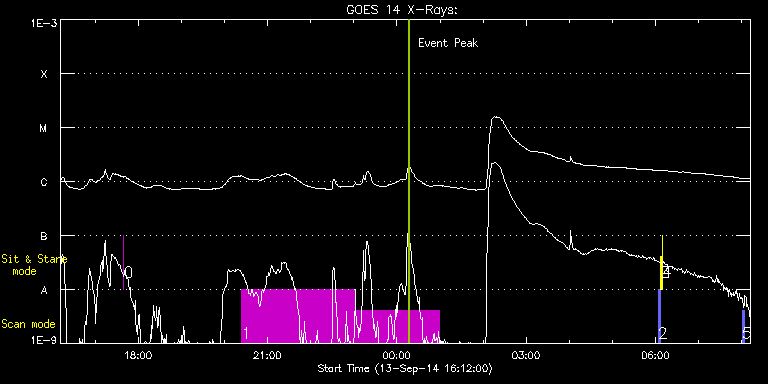Select the "A" flare class axis label

pos(44,290)
